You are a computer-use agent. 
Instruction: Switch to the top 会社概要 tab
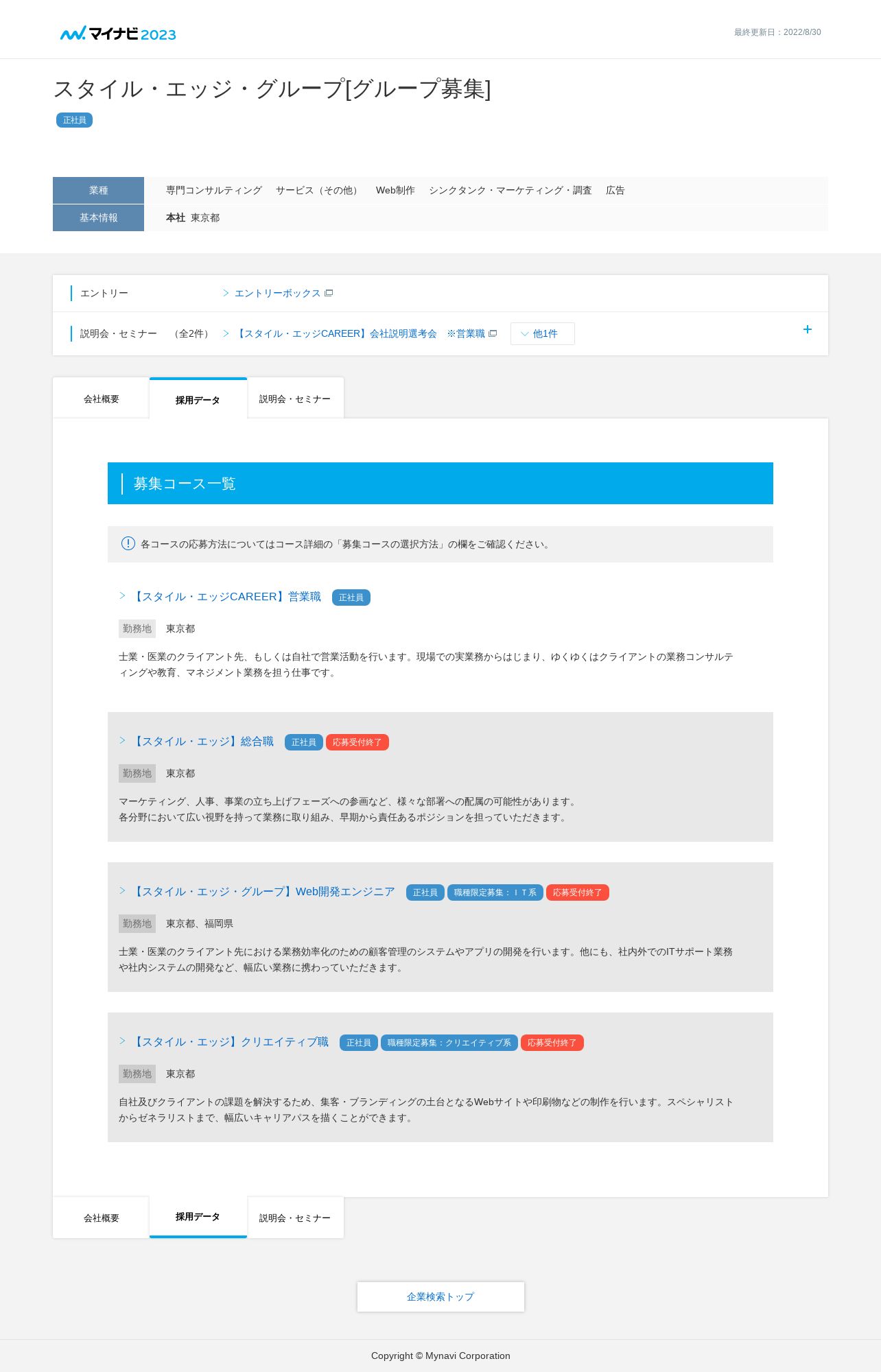coord(101,399)
